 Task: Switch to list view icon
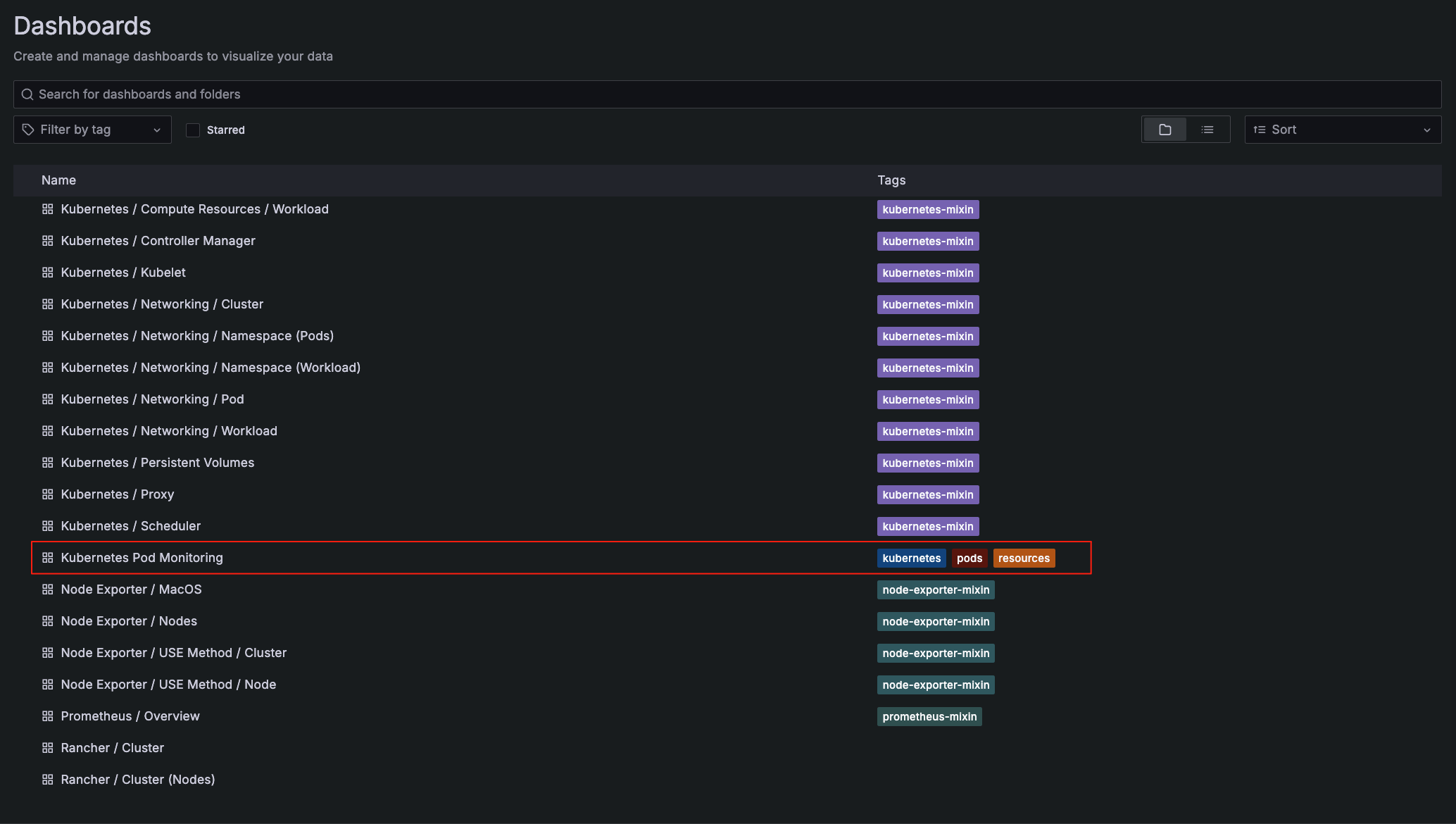(x=1207, y=130)
